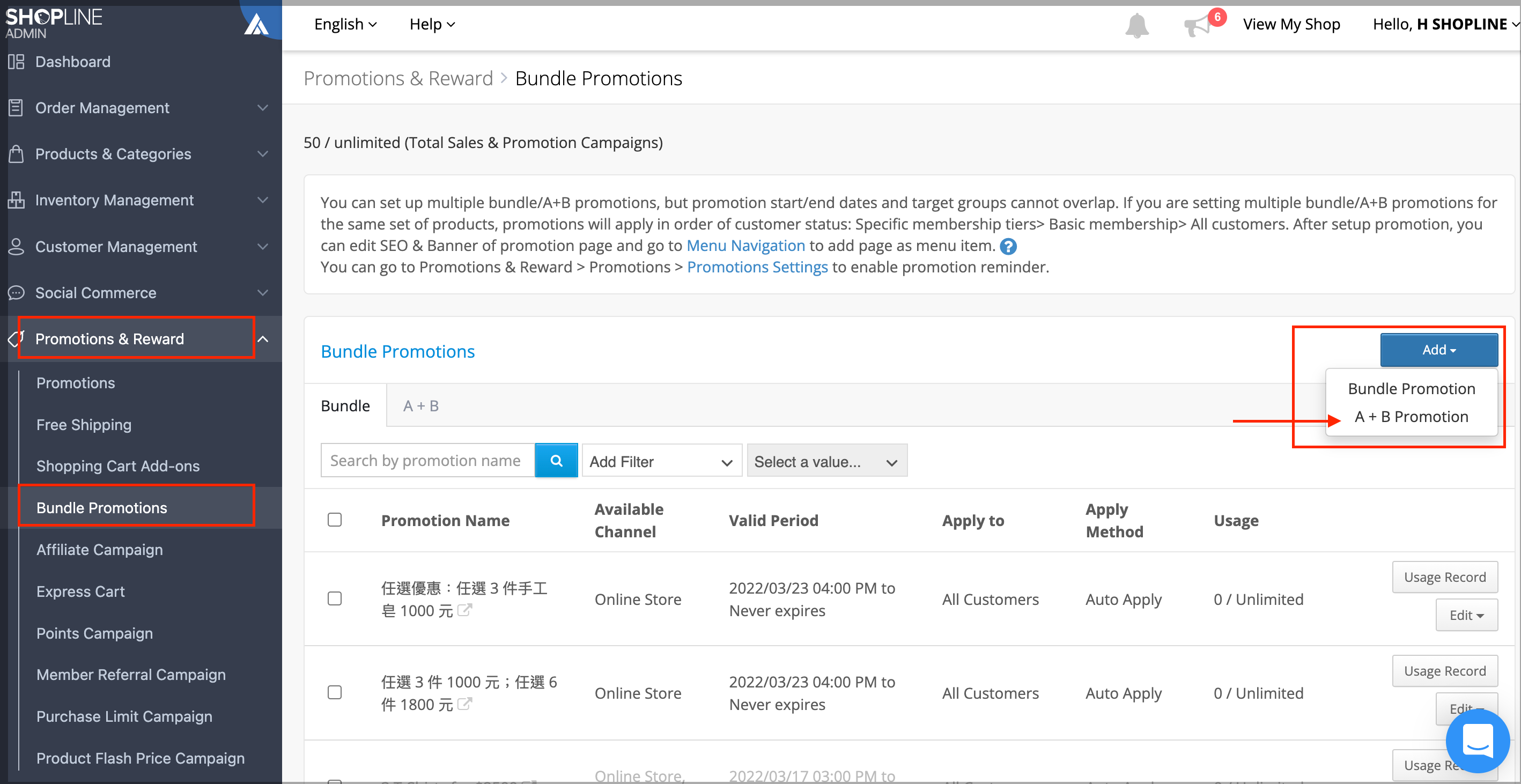Image resolution: width=1521 pixels, height=784 pixels.
Task: Click the Dashboard sidebar icon
Action: [16, 61]
